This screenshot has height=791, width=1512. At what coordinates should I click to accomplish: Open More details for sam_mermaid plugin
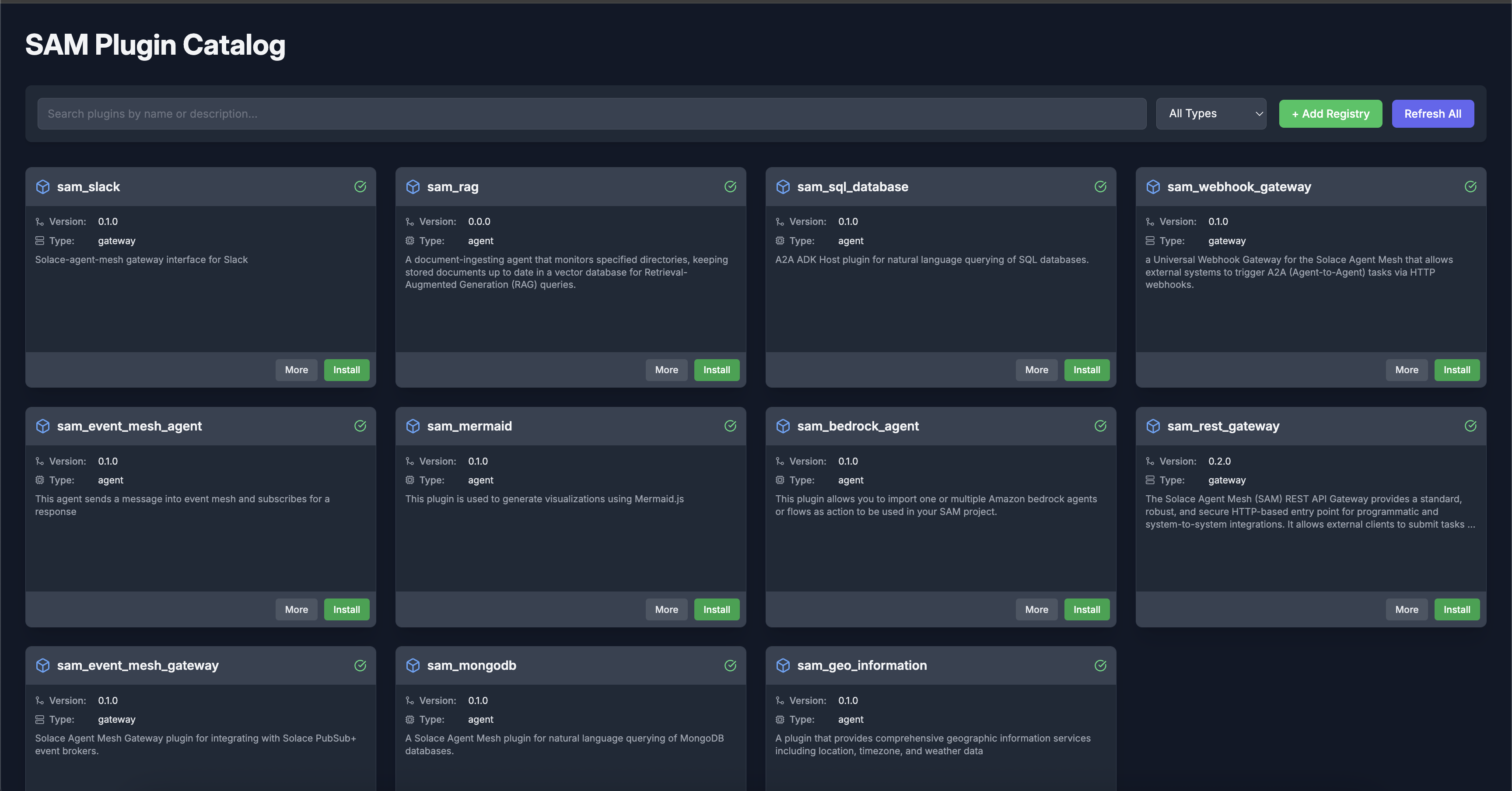[x=666, y=610]
